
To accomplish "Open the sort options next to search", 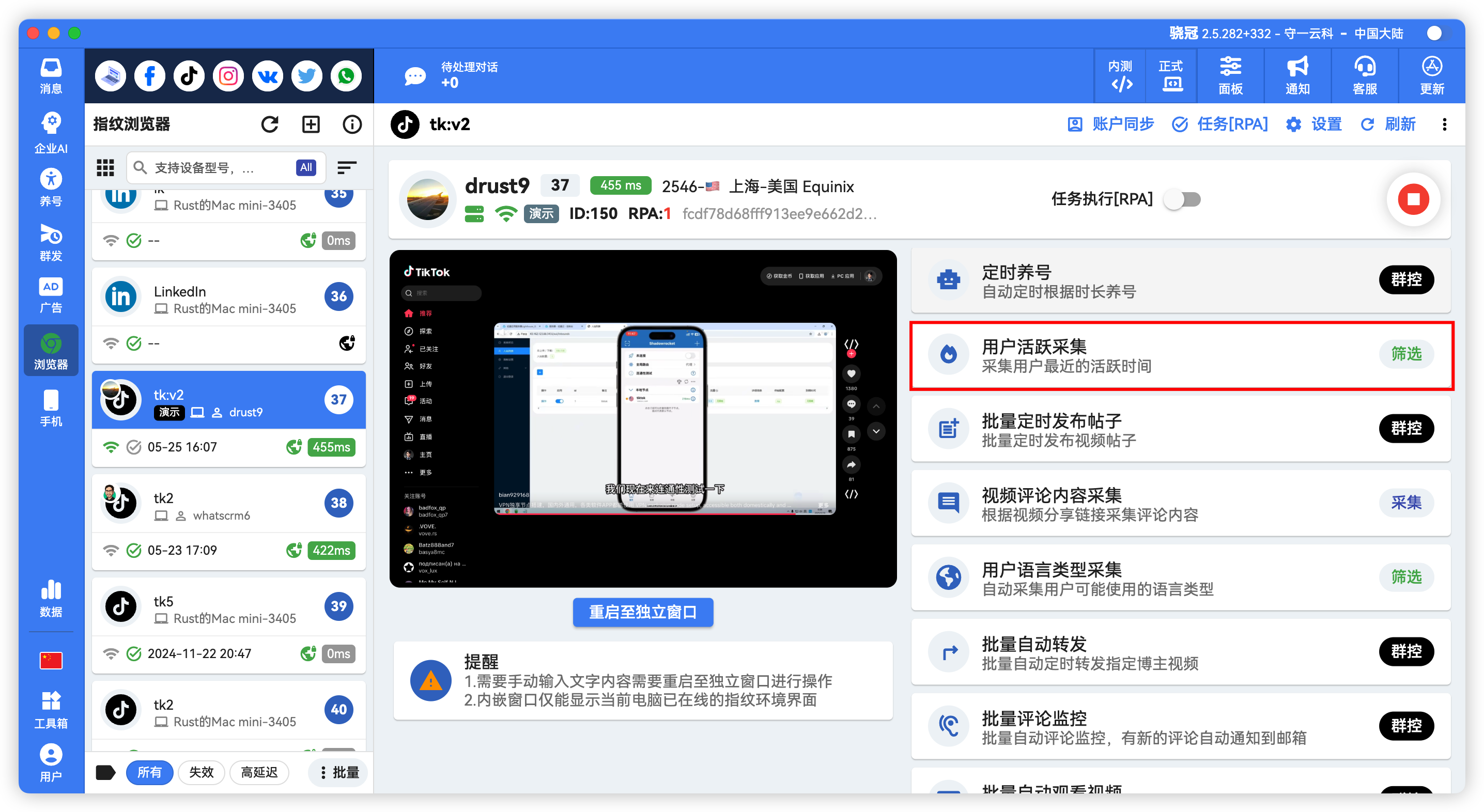I will click(346, 167).
